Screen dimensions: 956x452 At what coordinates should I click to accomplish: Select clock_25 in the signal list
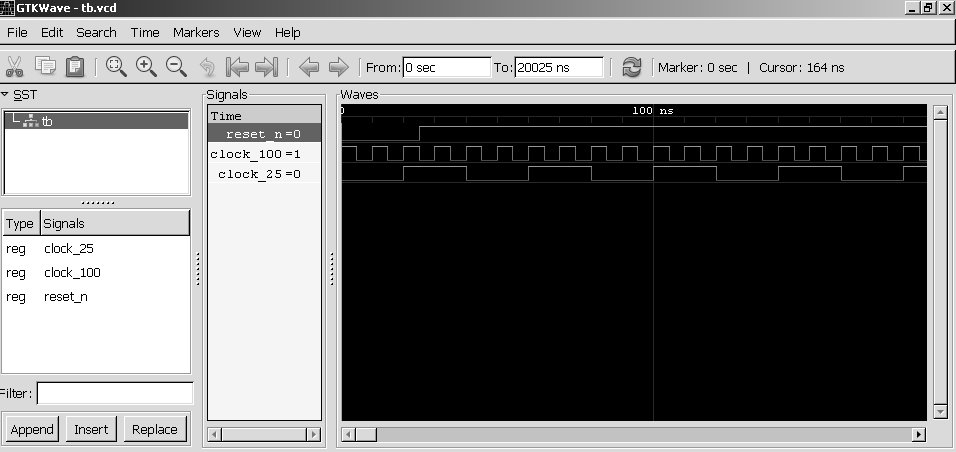point(68,248)
